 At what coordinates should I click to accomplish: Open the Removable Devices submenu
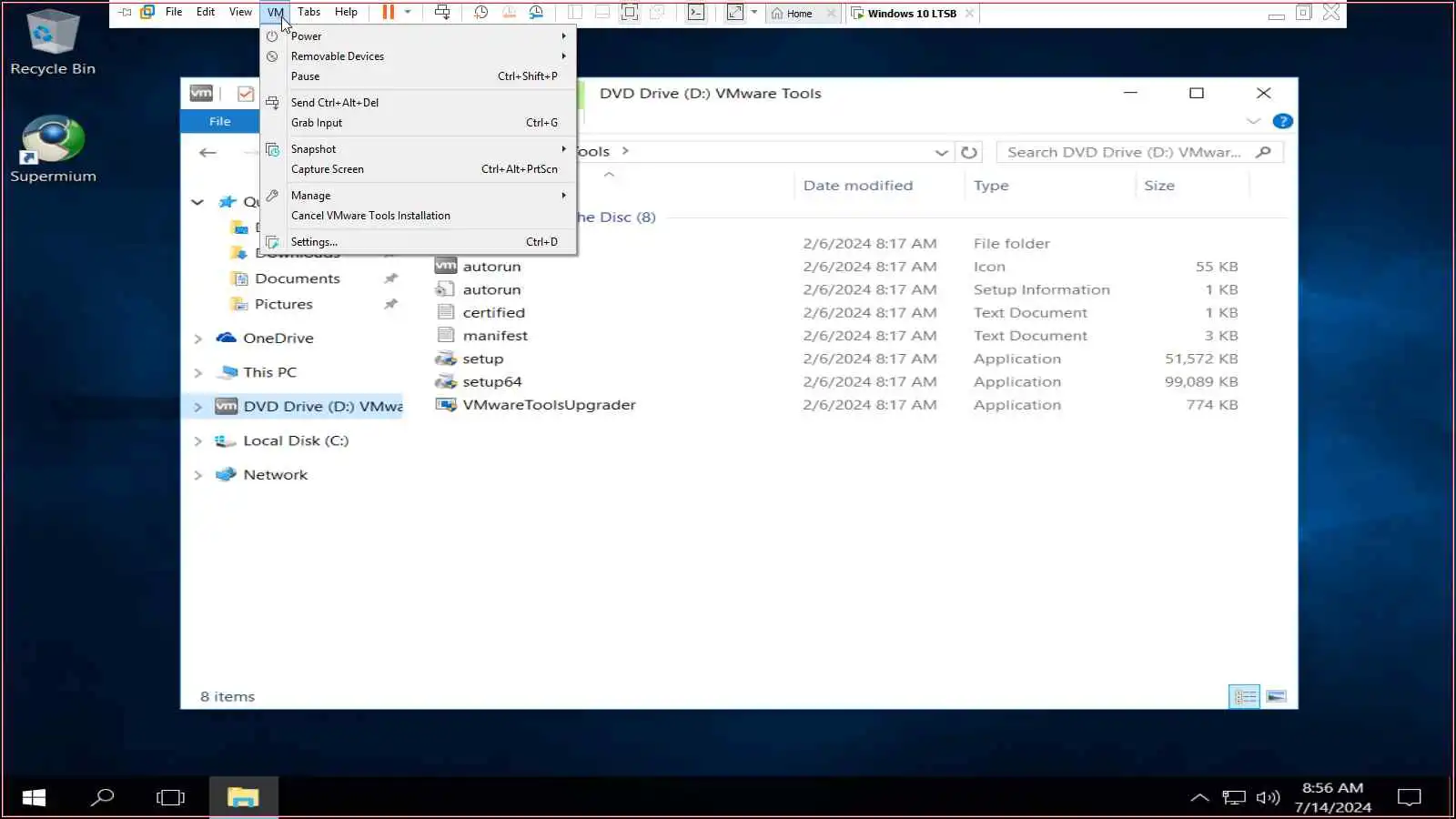point(419,56)
